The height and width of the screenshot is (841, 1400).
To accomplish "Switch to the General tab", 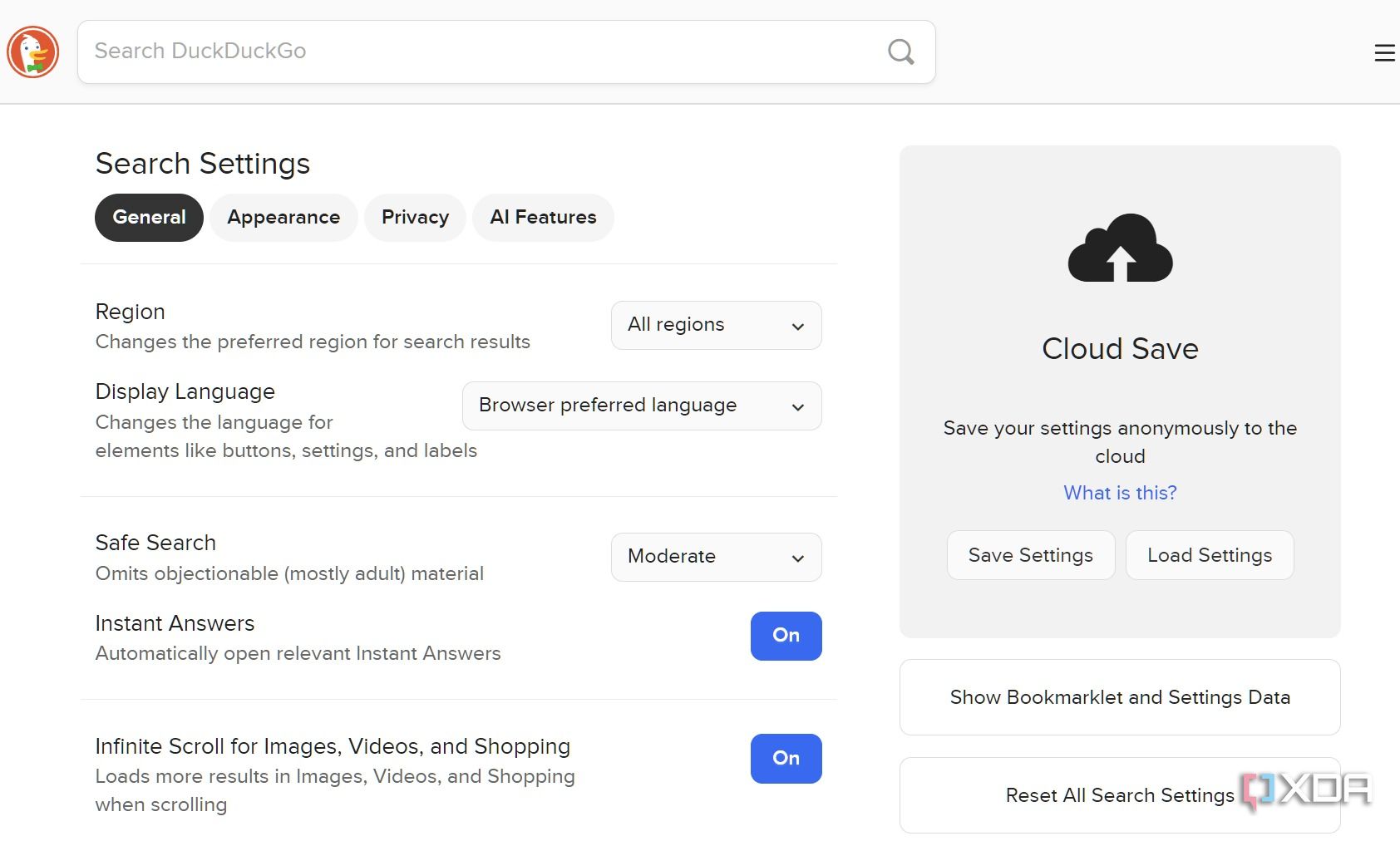I will pyautogui.click(x=149, y=218).
